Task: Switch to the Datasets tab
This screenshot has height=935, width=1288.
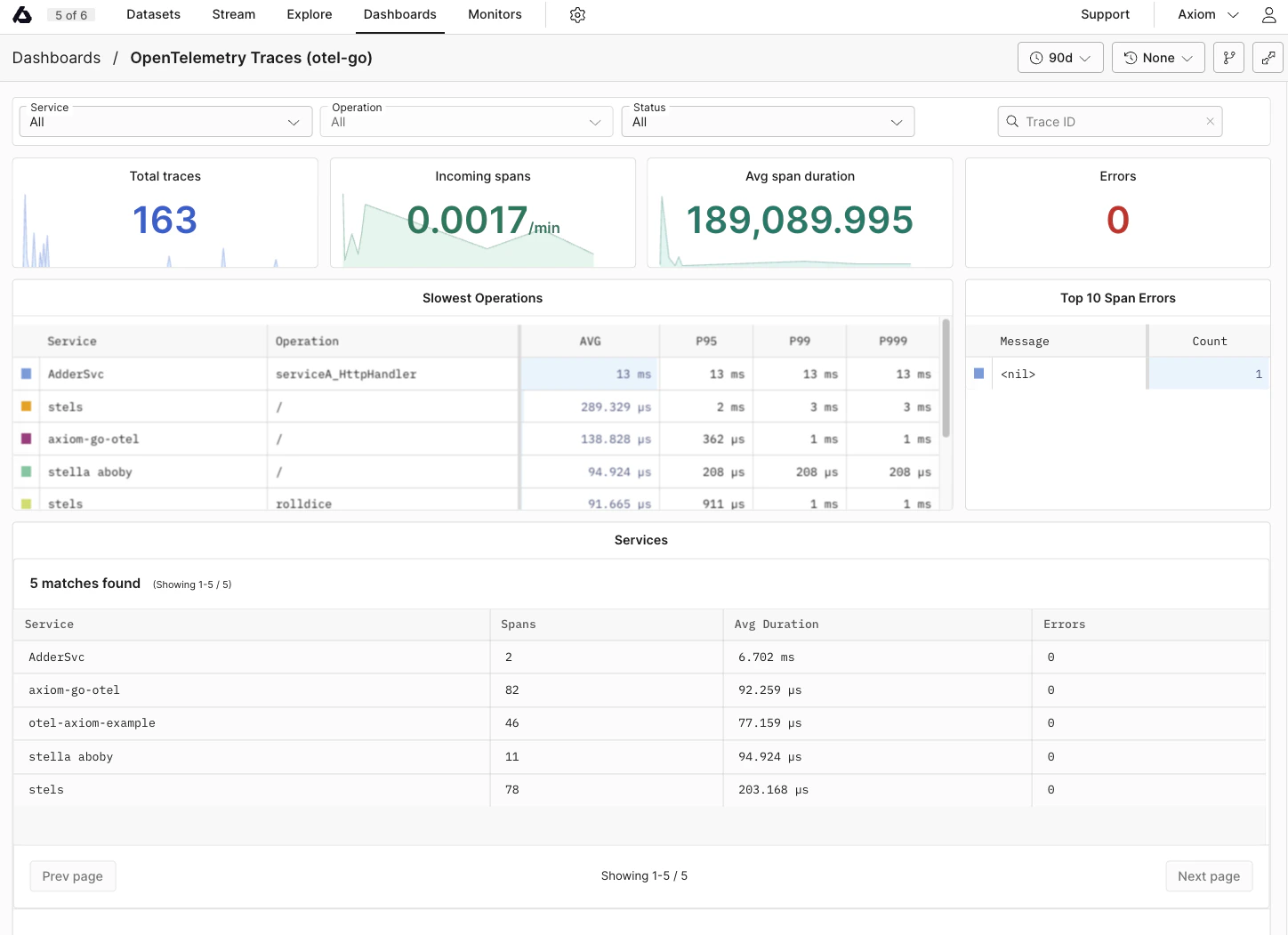Action: tap(153, 14)
